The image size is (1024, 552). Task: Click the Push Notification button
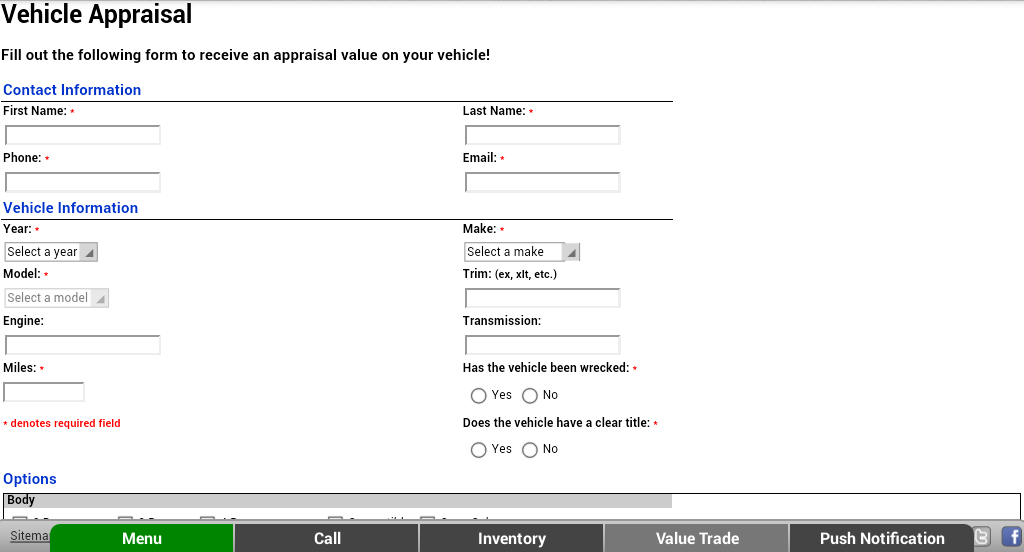[882, 538]
